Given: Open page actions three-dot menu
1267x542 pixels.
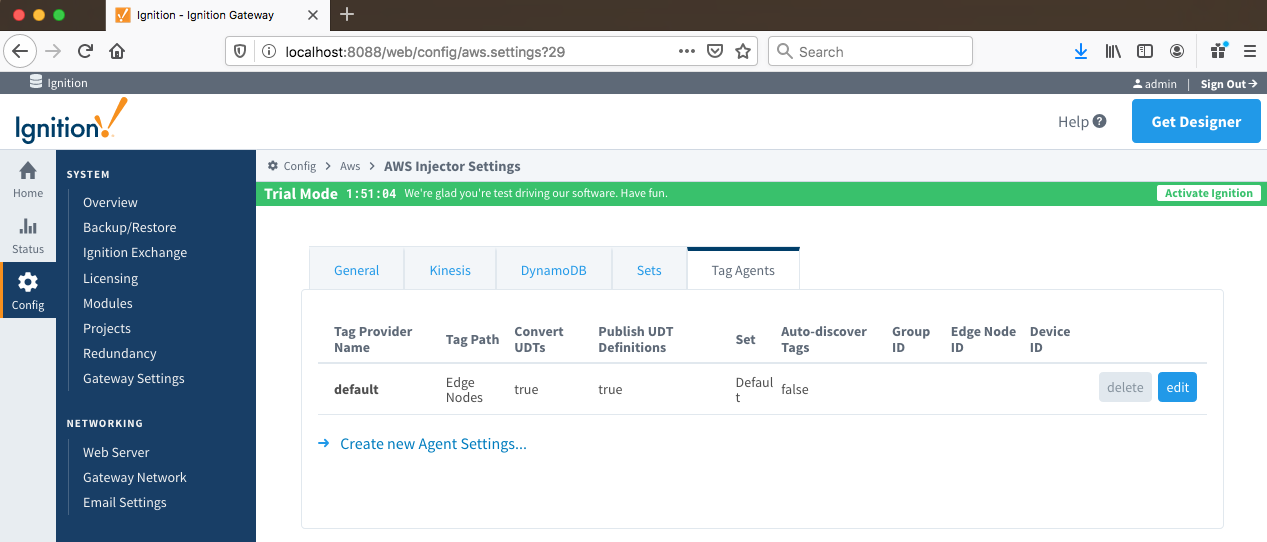Looking at the screenshot, I should tap(687, 51).
